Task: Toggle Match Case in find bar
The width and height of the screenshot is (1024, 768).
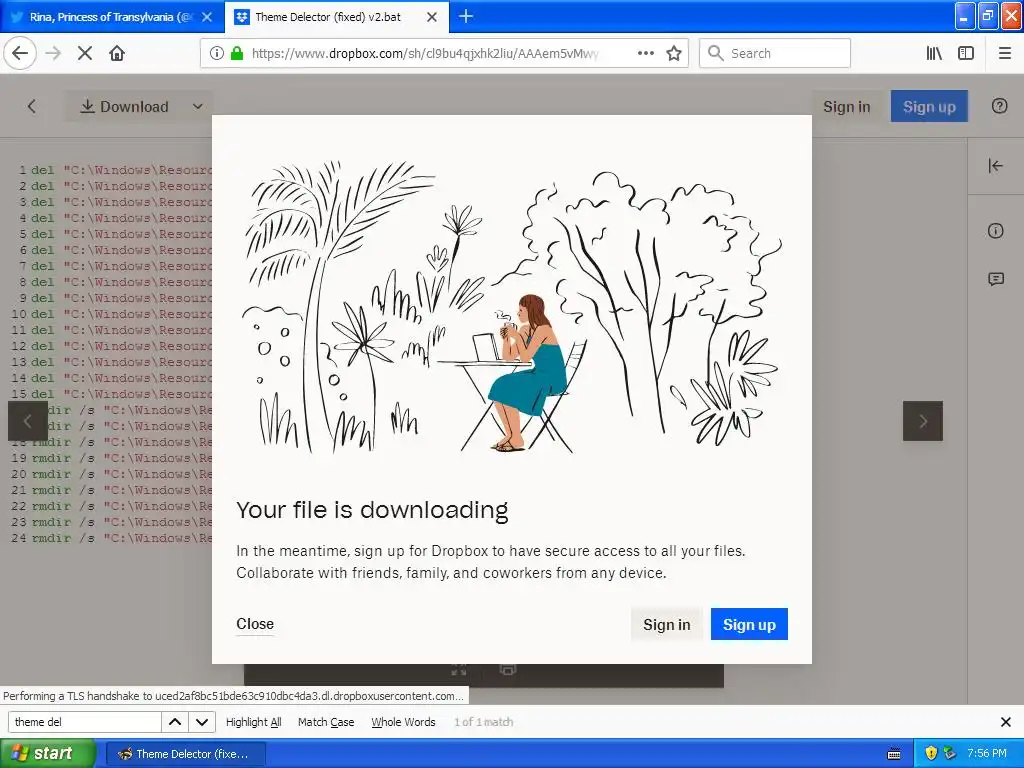Action: (x=326, y=722)
